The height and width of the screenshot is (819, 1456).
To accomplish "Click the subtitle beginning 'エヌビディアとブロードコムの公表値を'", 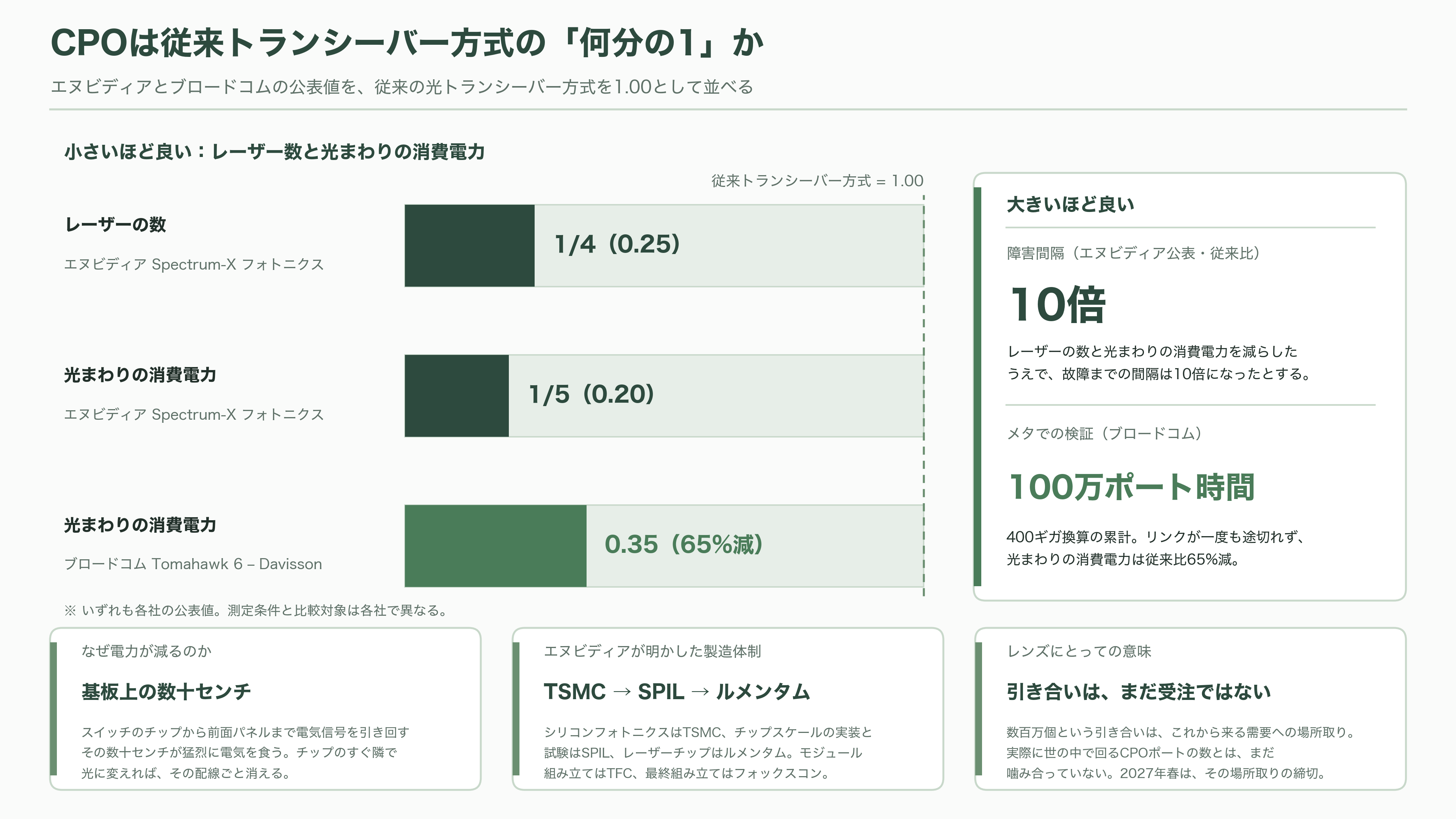I will click(x=402, y=87).
